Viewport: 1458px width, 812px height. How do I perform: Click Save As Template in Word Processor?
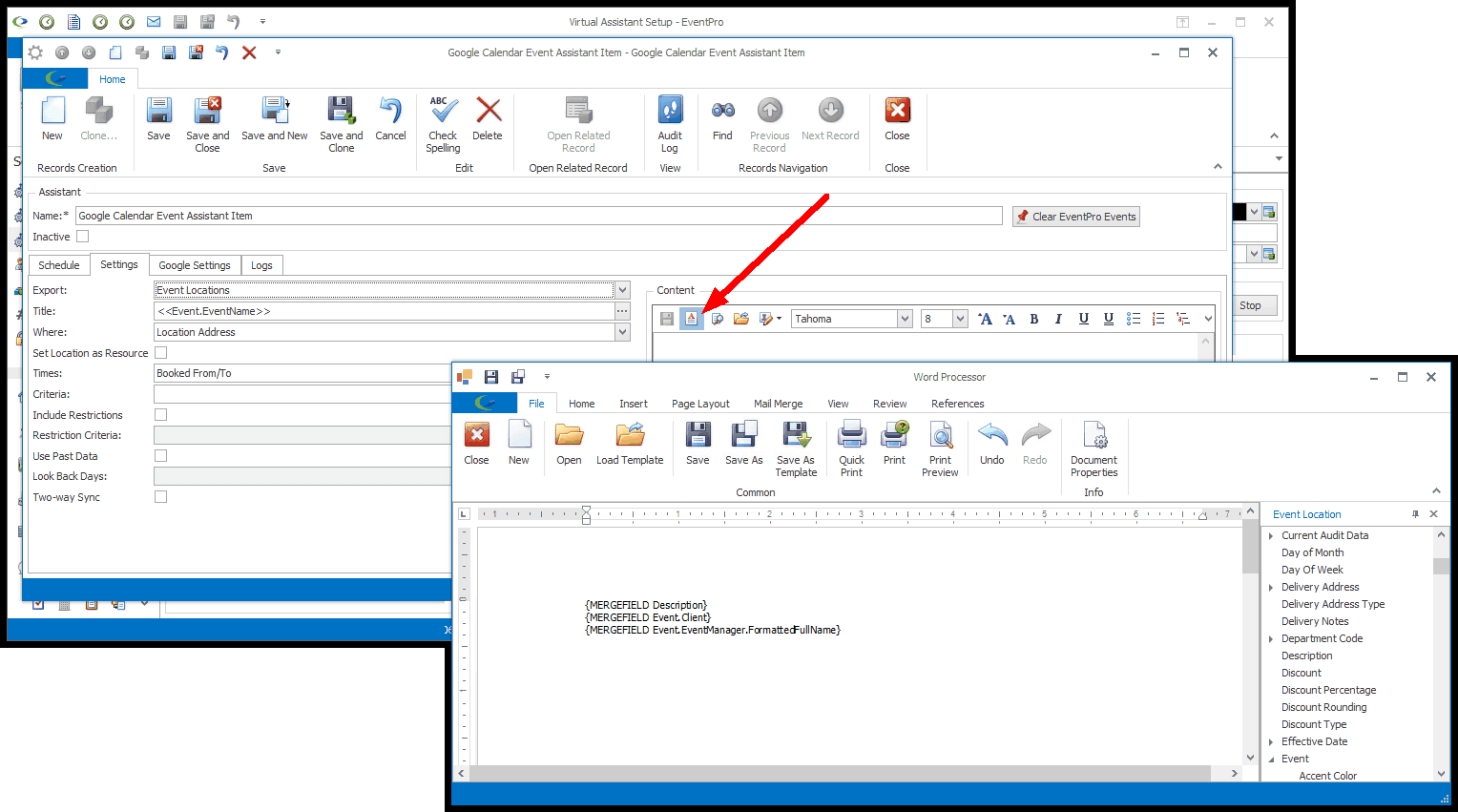click(796, 448)
